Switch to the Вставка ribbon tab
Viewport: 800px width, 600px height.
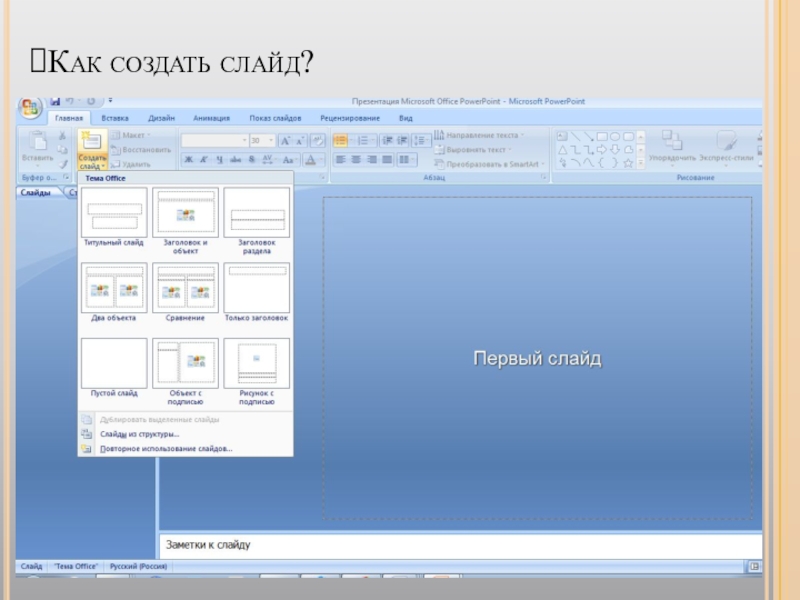(x=114, y=118)
